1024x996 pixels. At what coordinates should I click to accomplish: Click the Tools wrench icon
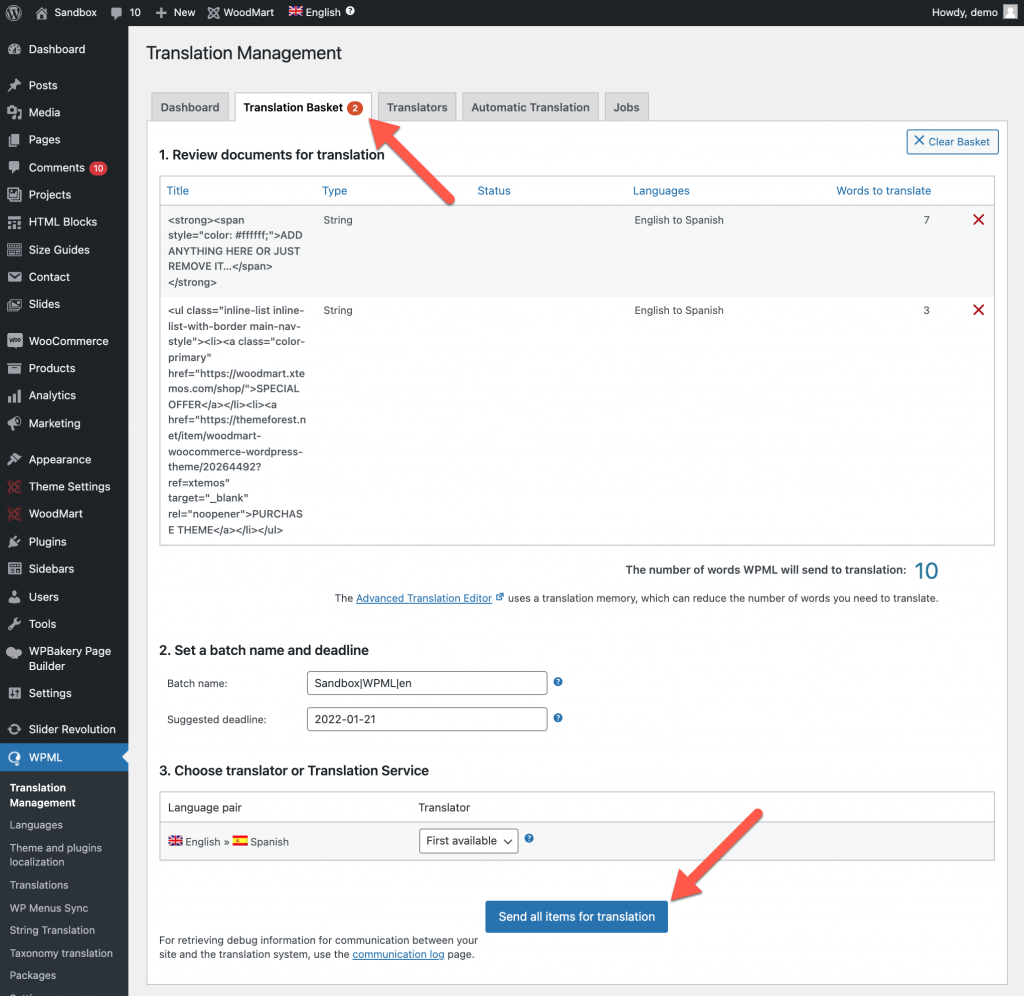pos(14,624)
